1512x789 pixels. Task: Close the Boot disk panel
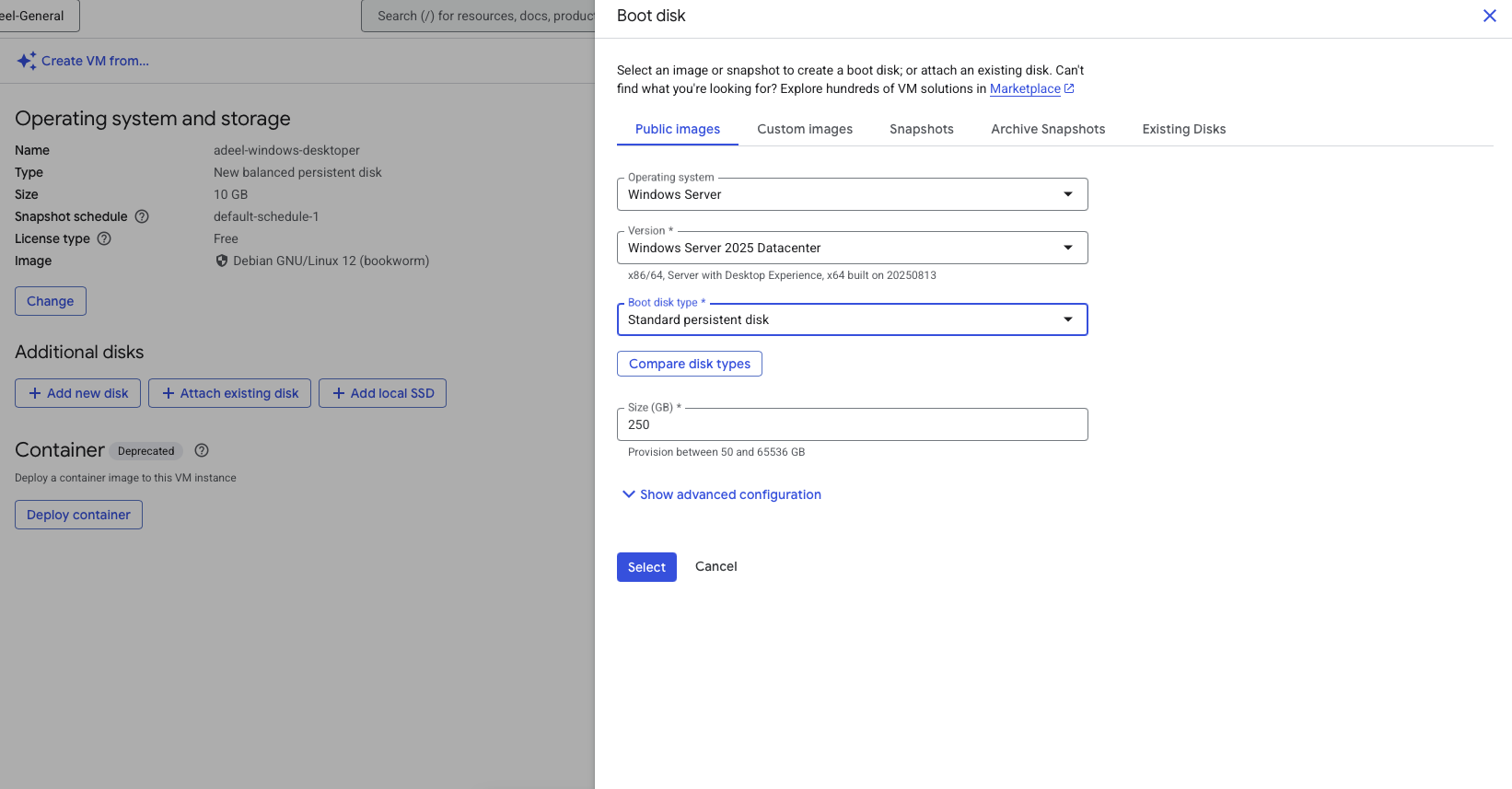coord(1489,16)
